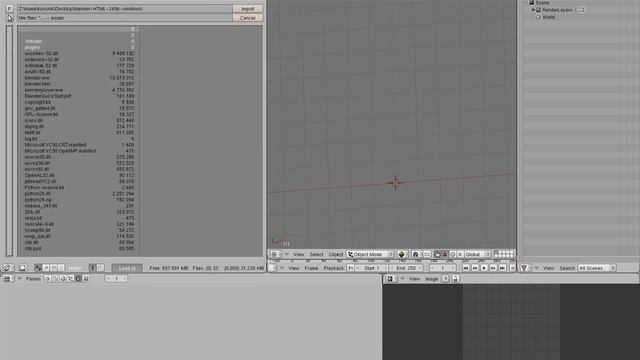Viewport: 640px width, 360px height.
Task: Open All Scenes dropdown in outliner
Action: 596,268
